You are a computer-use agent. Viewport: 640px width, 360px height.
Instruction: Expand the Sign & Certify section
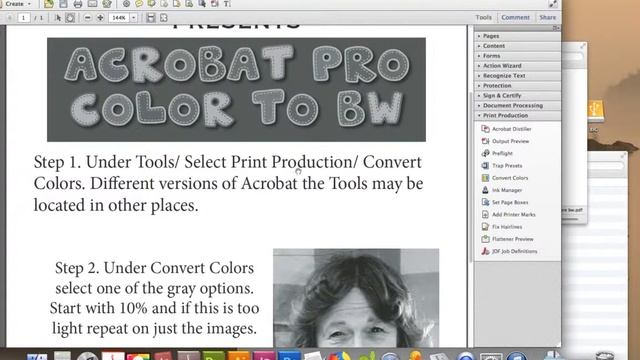pos(517,96)
